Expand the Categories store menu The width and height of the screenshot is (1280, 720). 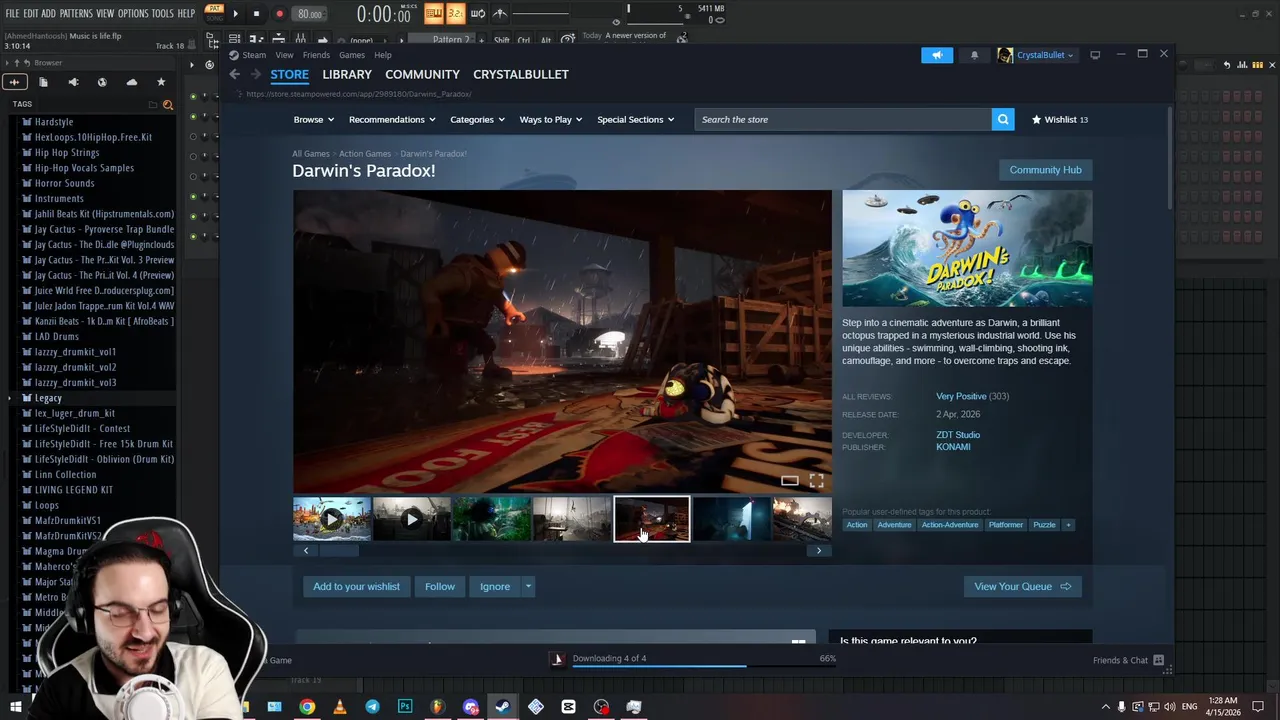click(x=477, y=119)
